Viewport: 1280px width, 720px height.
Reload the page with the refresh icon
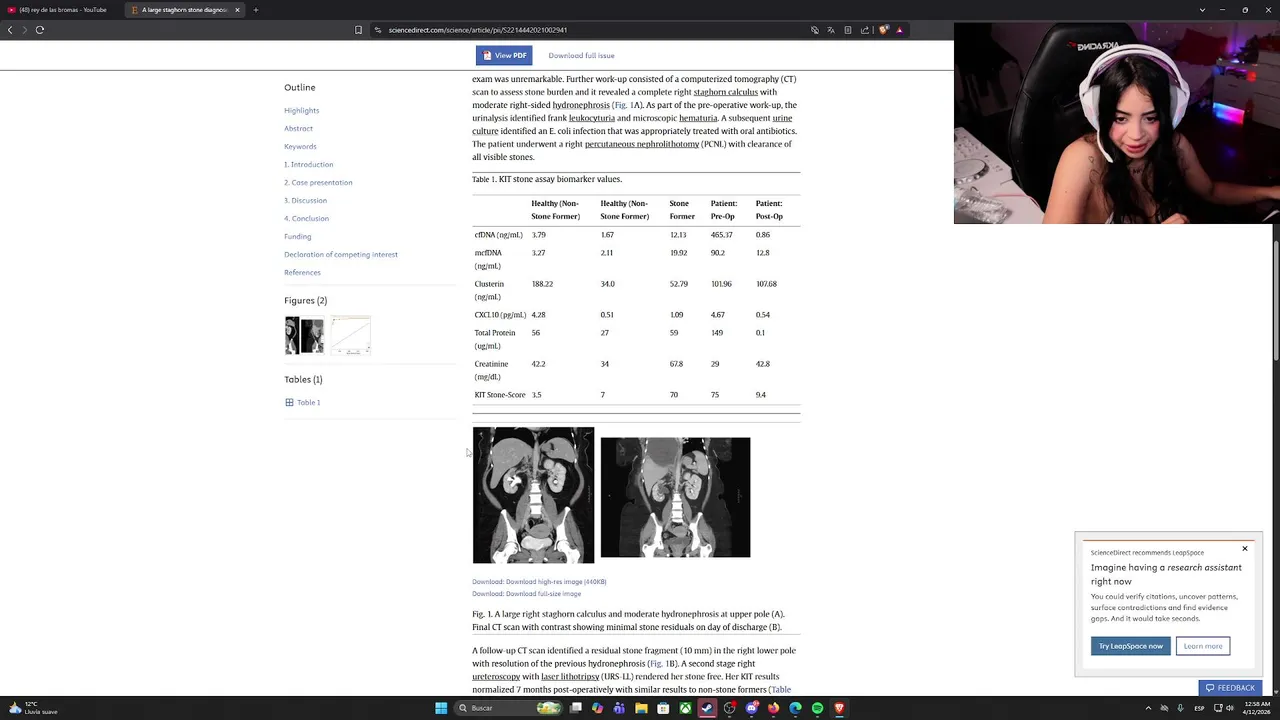40,30
